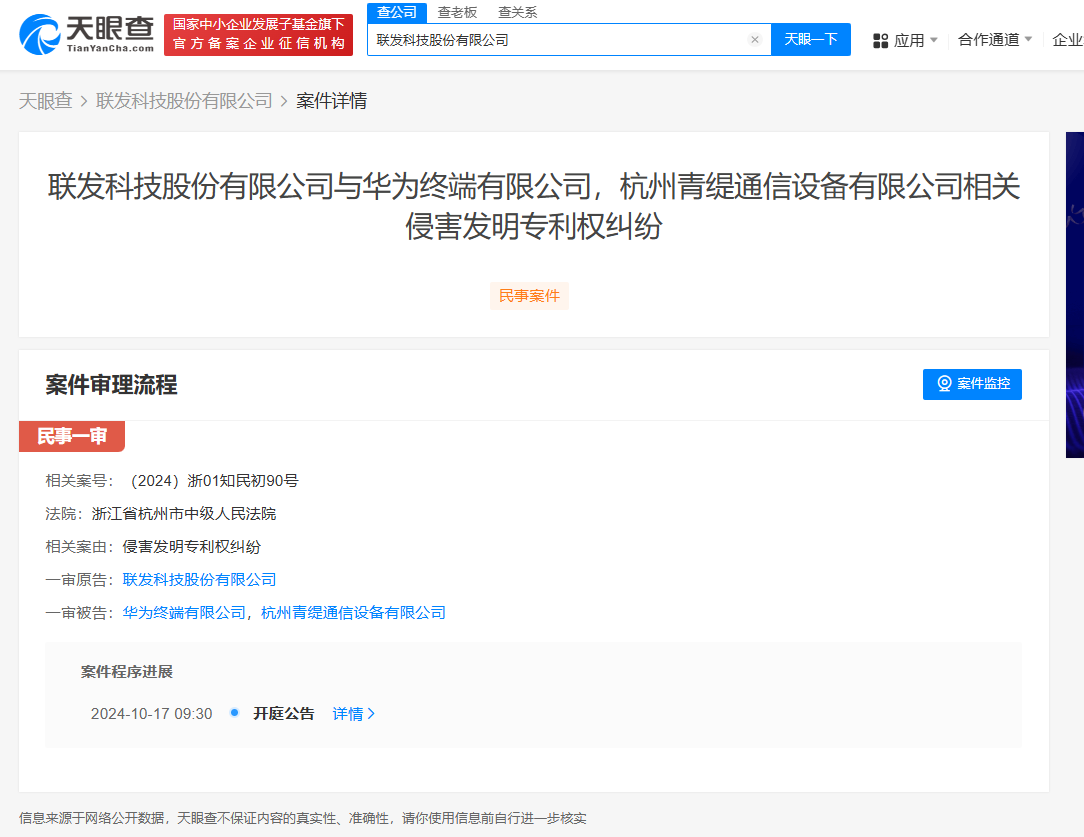Select the 查公司 tab

click(396, 12)
